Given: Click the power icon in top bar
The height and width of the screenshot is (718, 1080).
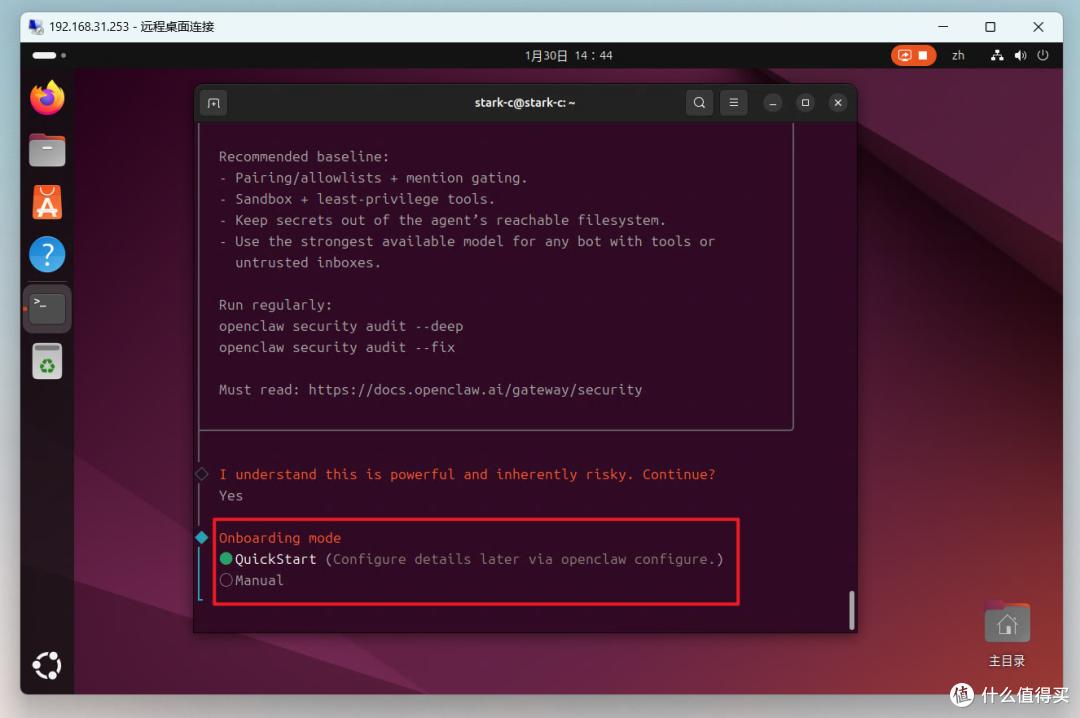Looking at the screenshot, I should point(1043,55).
